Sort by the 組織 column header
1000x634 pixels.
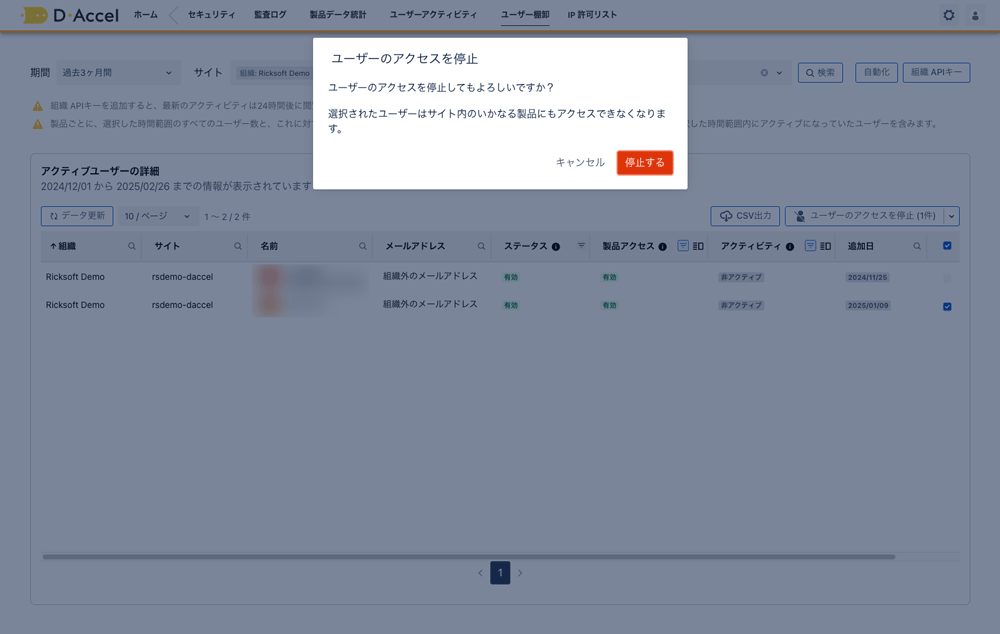coord(63,246)
